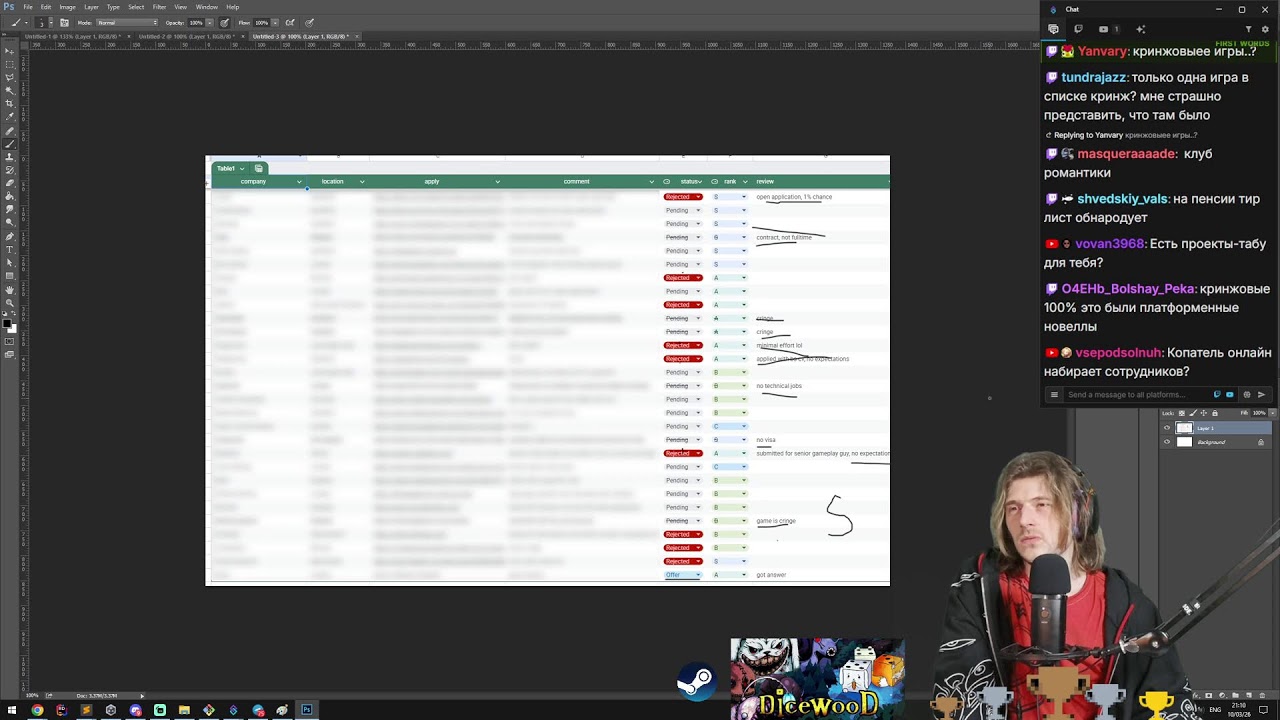Select the Crop tool

tap(9, 104)
